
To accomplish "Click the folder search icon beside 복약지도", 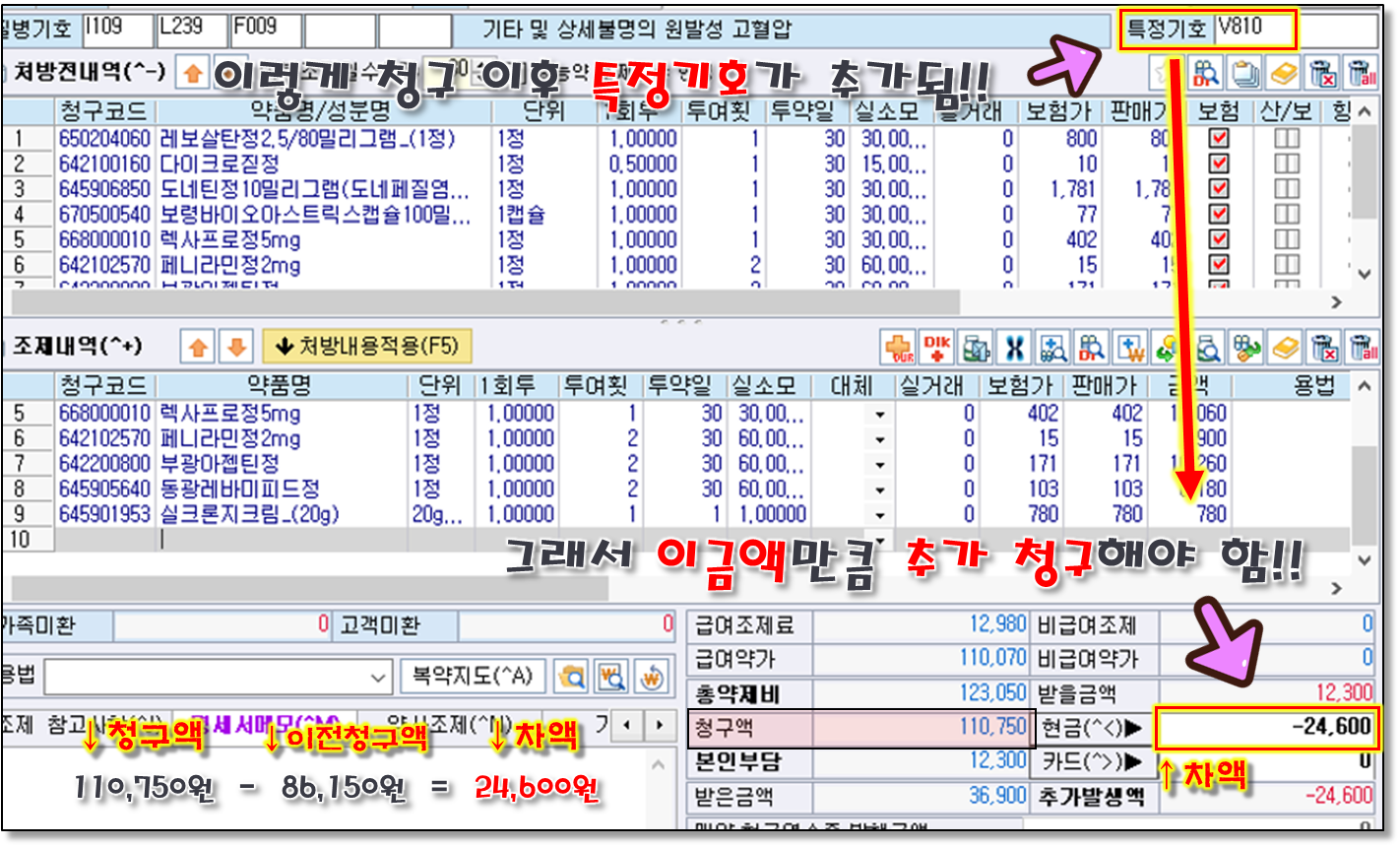I will coord(571,677).
